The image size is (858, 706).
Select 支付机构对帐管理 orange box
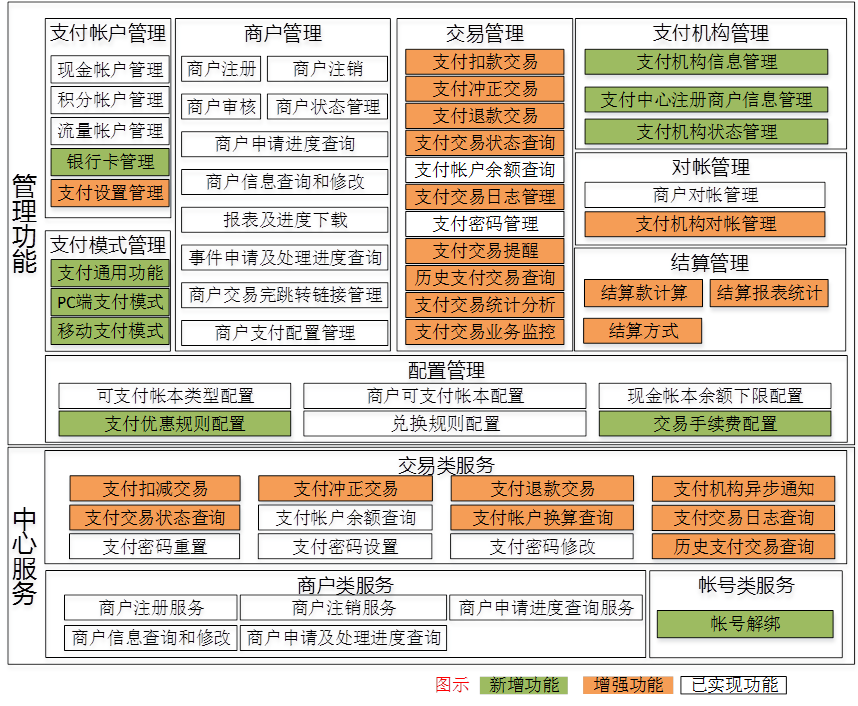point(705,224)
